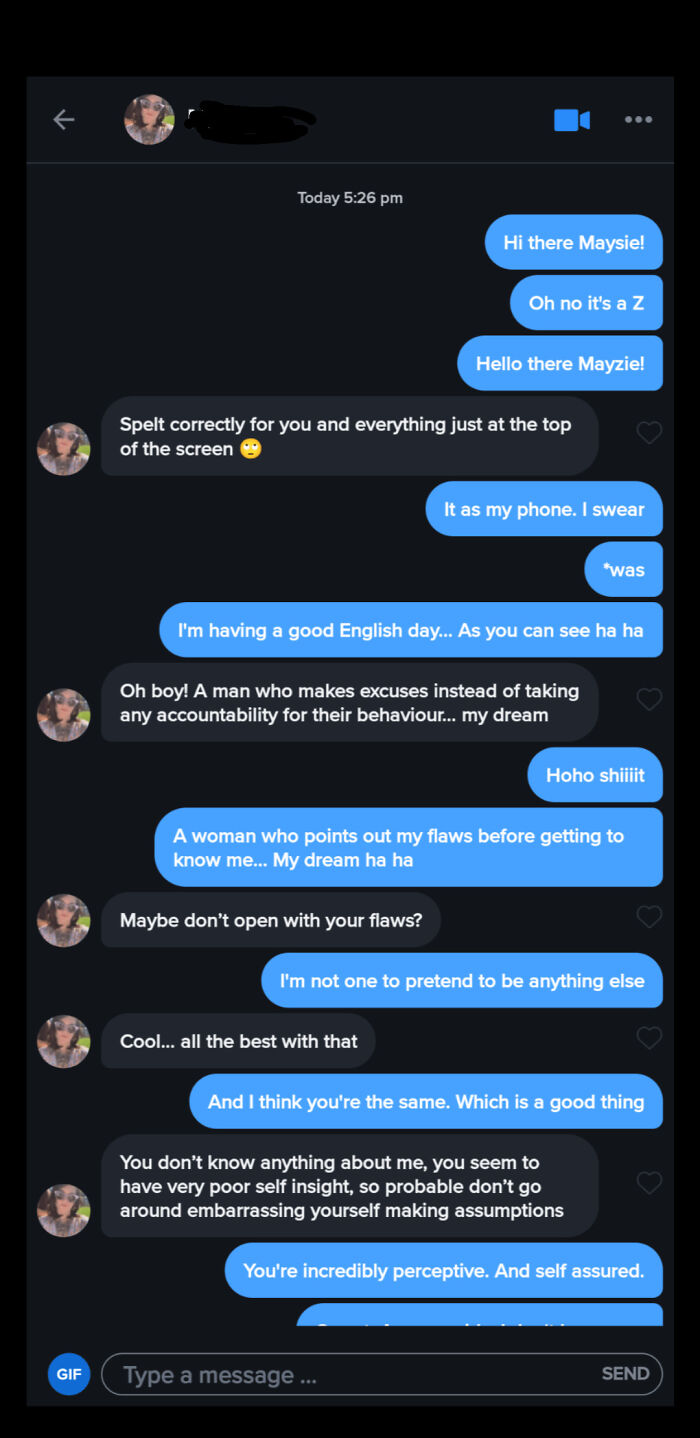Like the 'Oh boy! A man who makes excuses' message
The height and width of the screenshot is (1438, 700).
[649, 699]
